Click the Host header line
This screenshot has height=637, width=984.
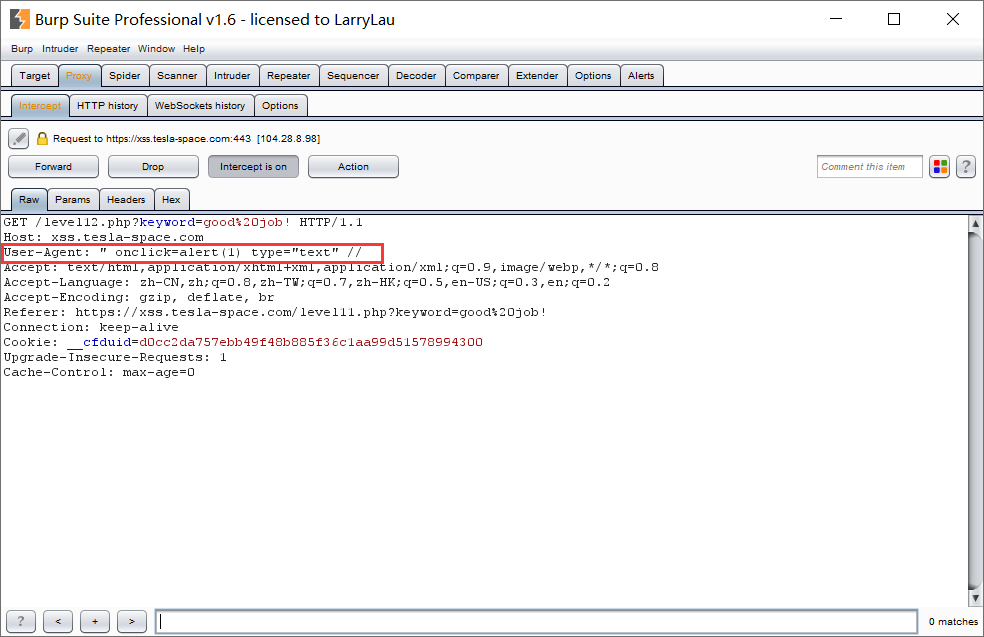coord(104,237)
